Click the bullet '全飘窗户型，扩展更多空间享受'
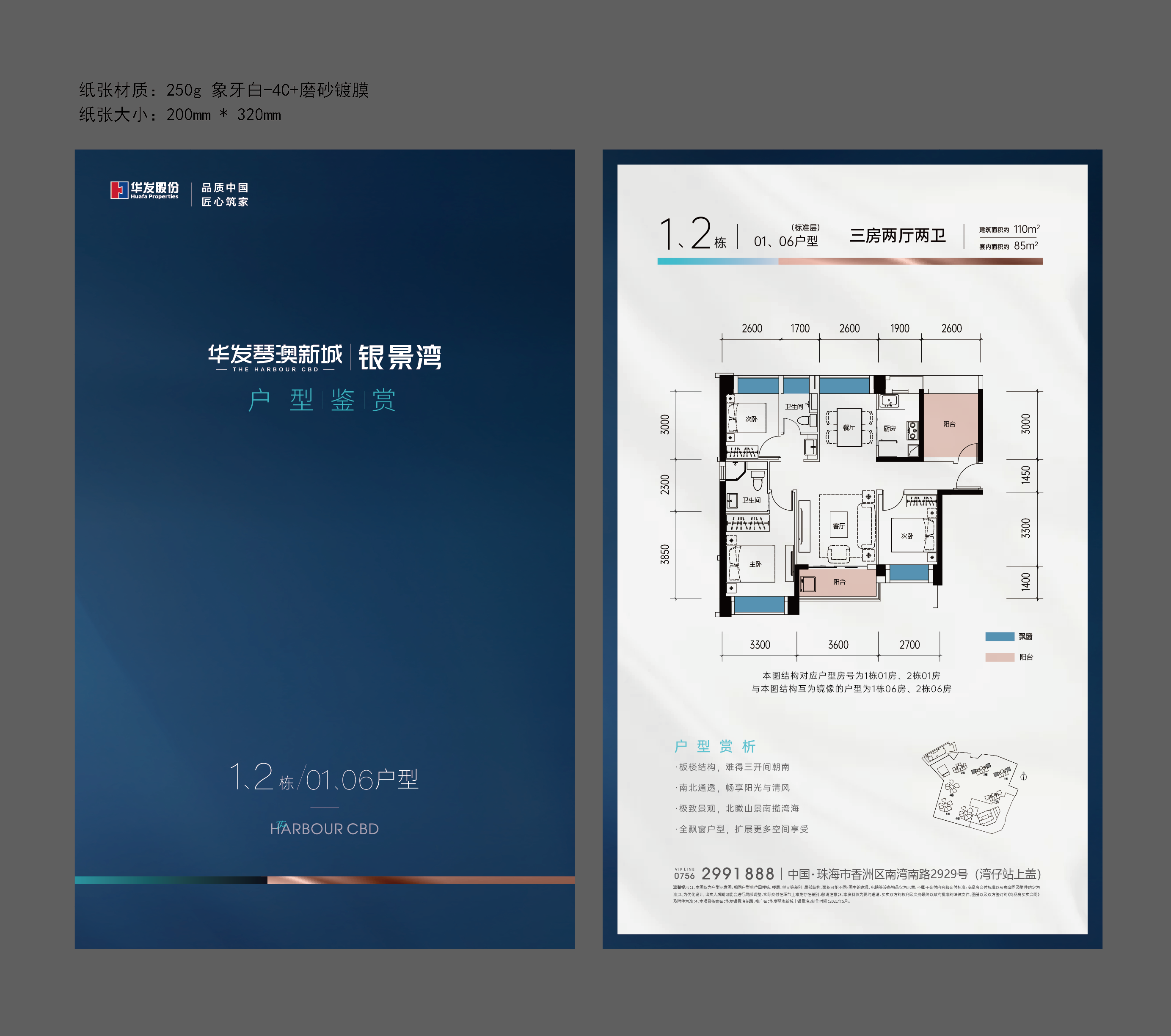 click(x=742, y=829)
